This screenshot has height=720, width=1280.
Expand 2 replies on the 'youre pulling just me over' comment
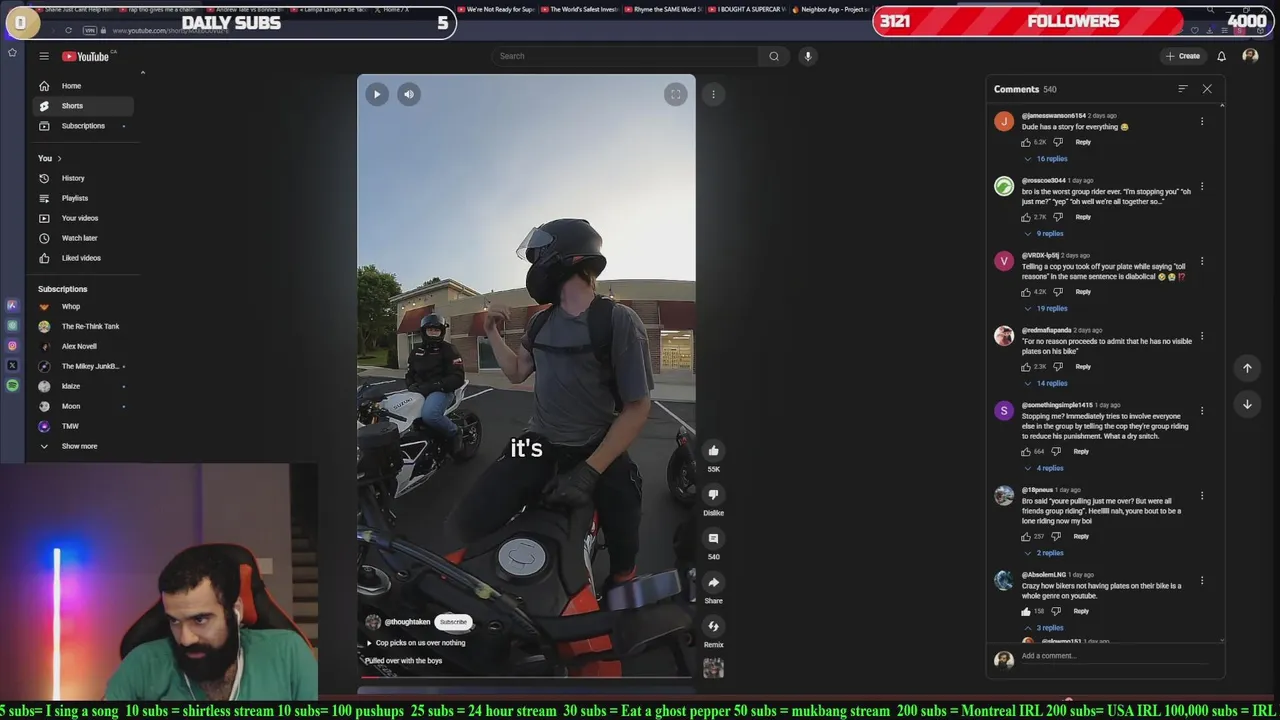tap(1044, 553)
